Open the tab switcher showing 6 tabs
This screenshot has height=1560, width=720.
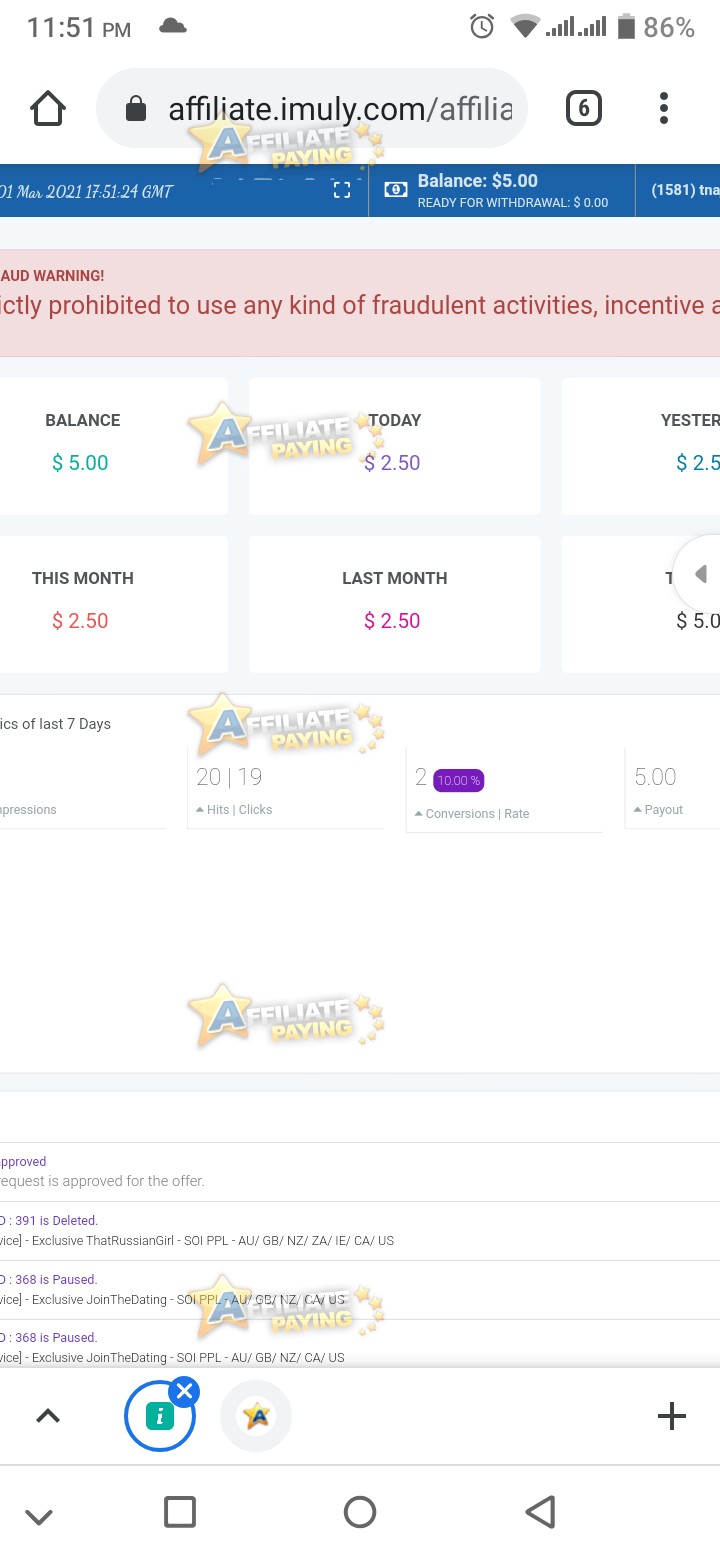point(584,108)
